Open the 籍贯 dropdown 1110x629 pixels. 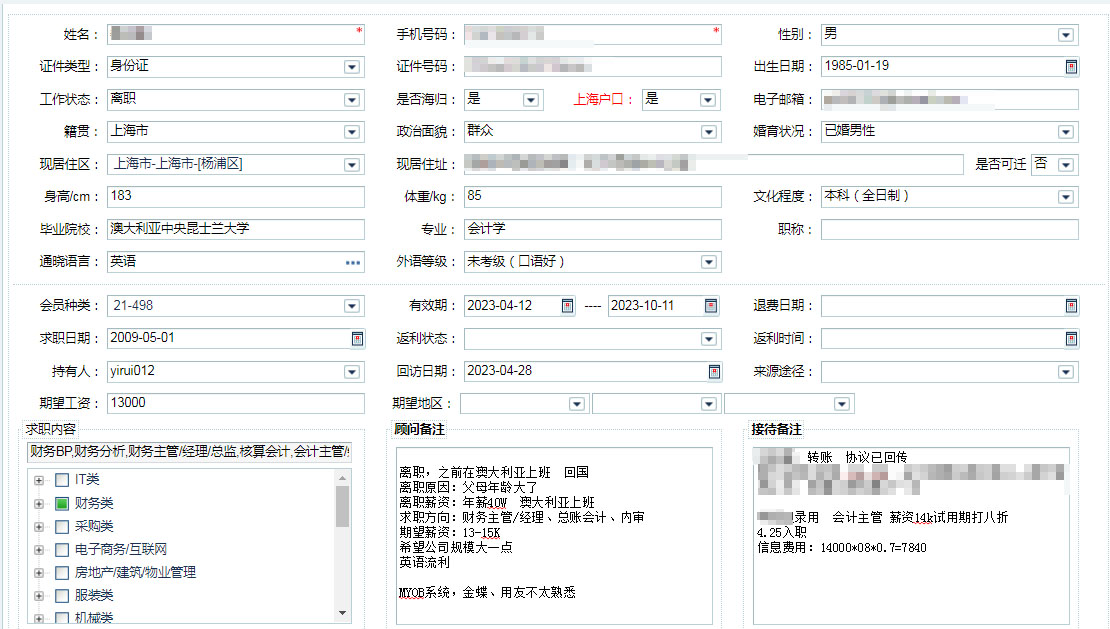click(352, 132)
